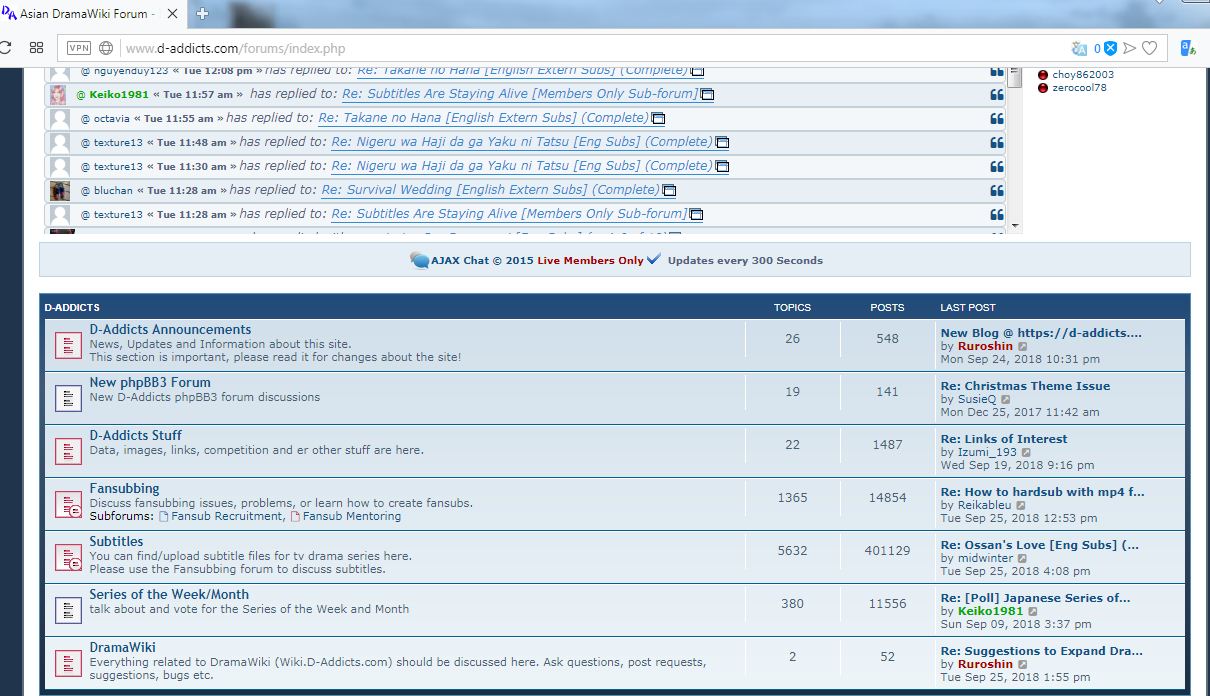Click the site info globe icon
This screenshot has width=1210, height=696.
(x=106, y=48)
